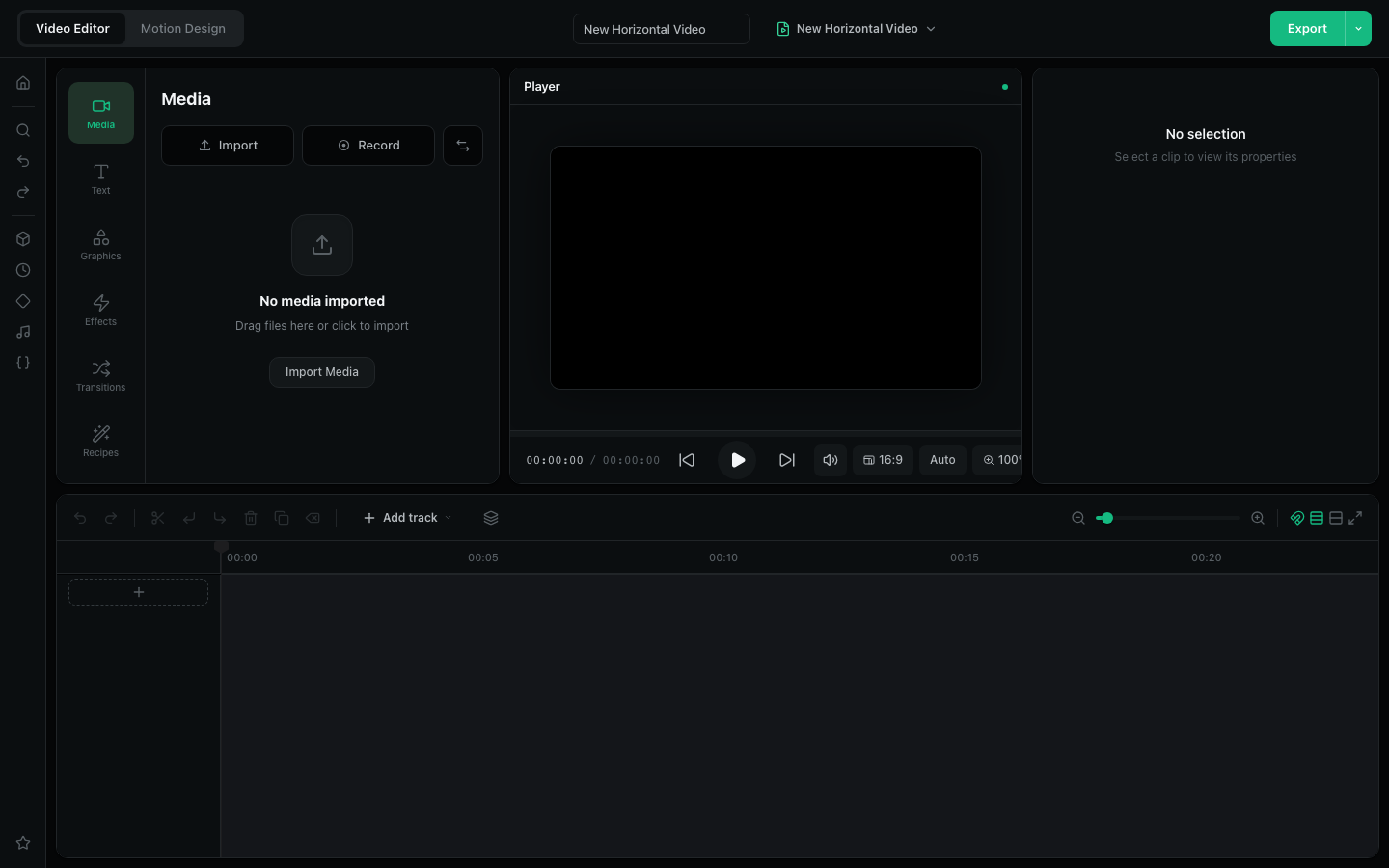
Task: Select the Text panel tab
Action: [x=101, y=178]
